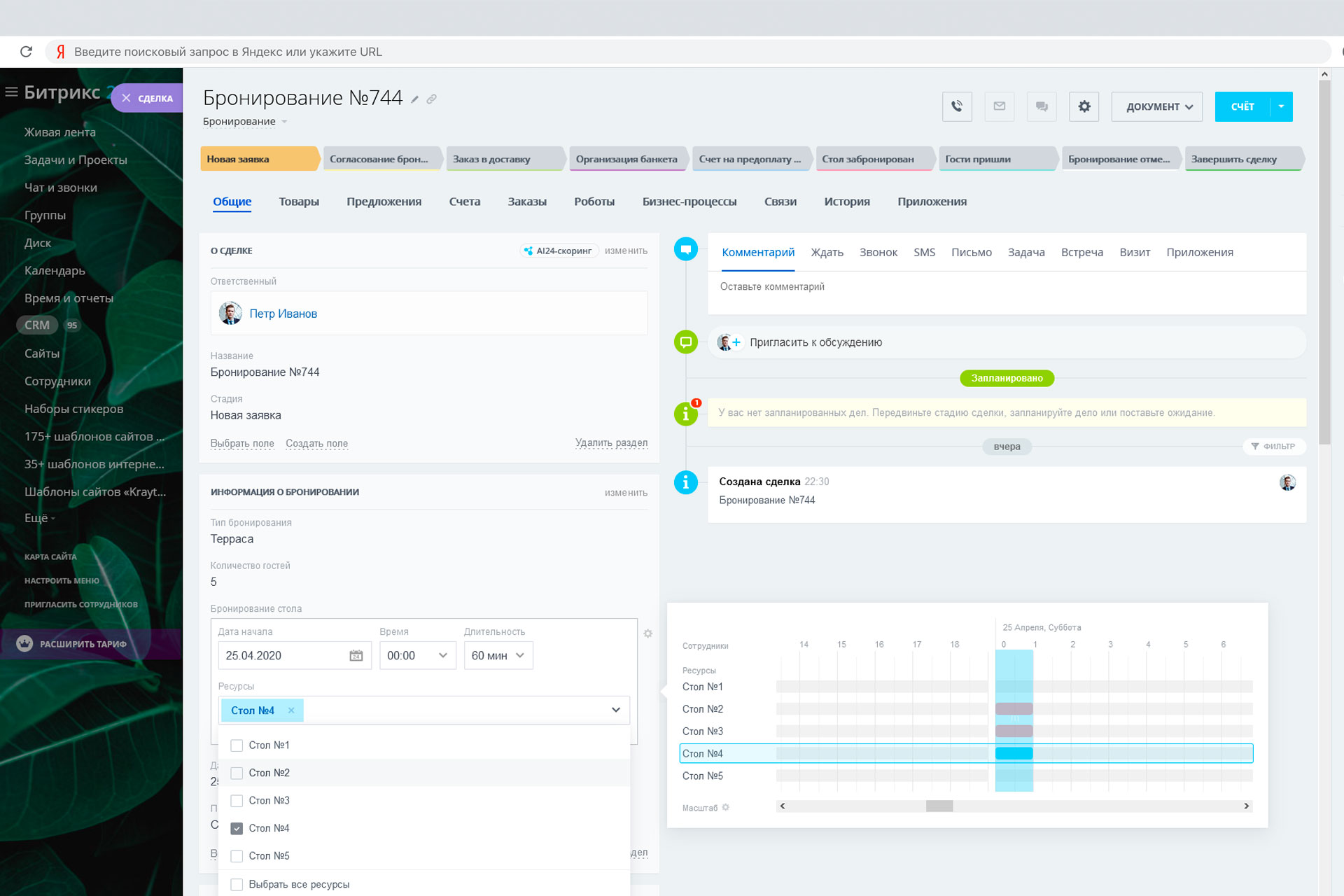Open calendar icon in start date field

click(356, 656)
